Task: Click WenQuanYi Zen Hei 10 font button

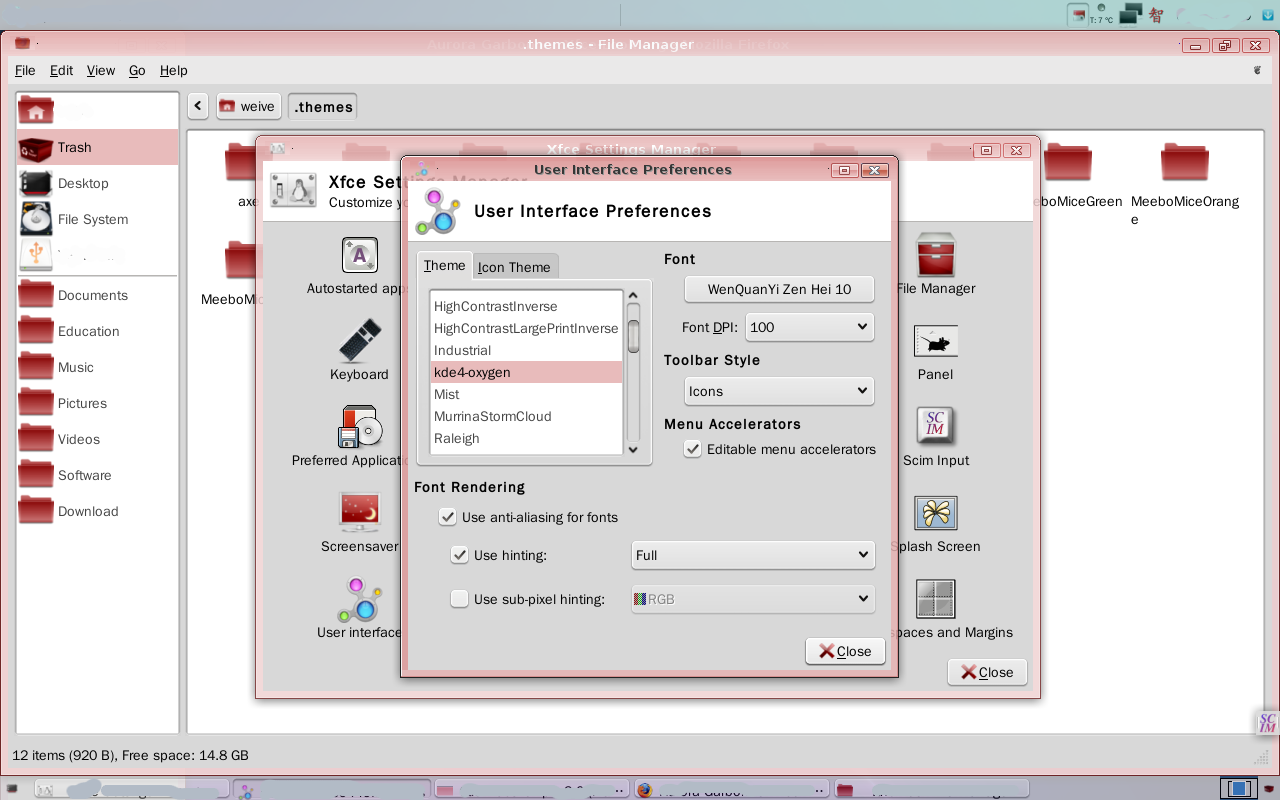Action: [x=779, y=289]
